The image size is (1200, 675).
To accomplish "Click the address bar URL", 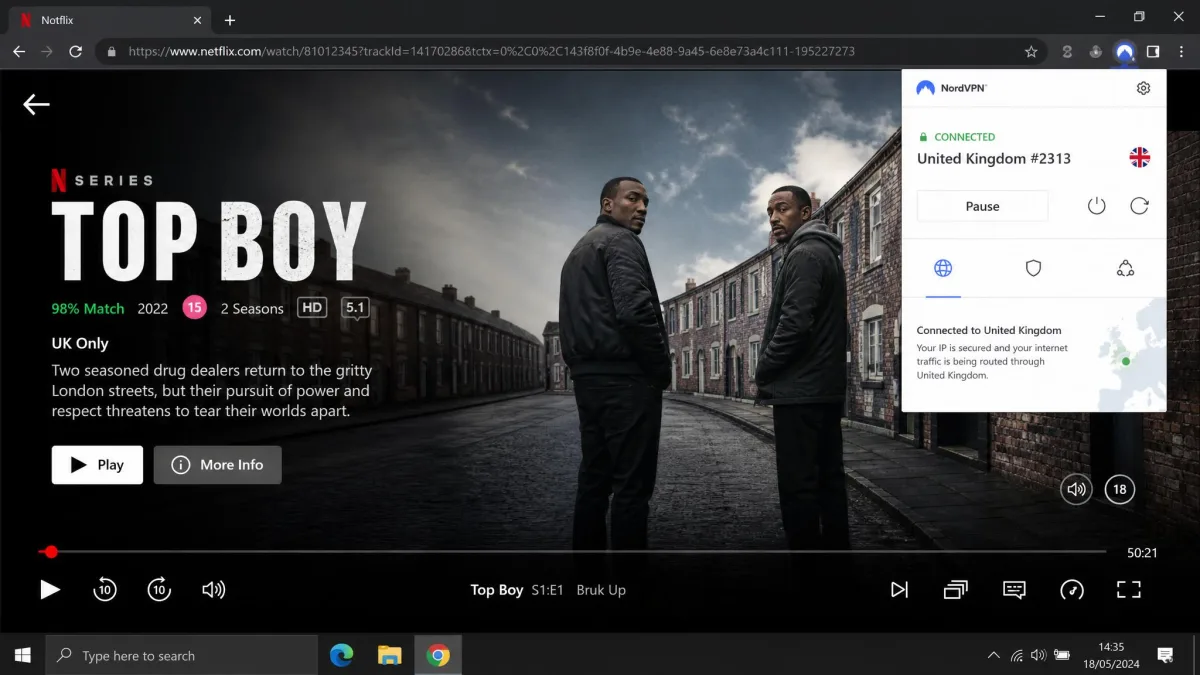I will [491, 51].
